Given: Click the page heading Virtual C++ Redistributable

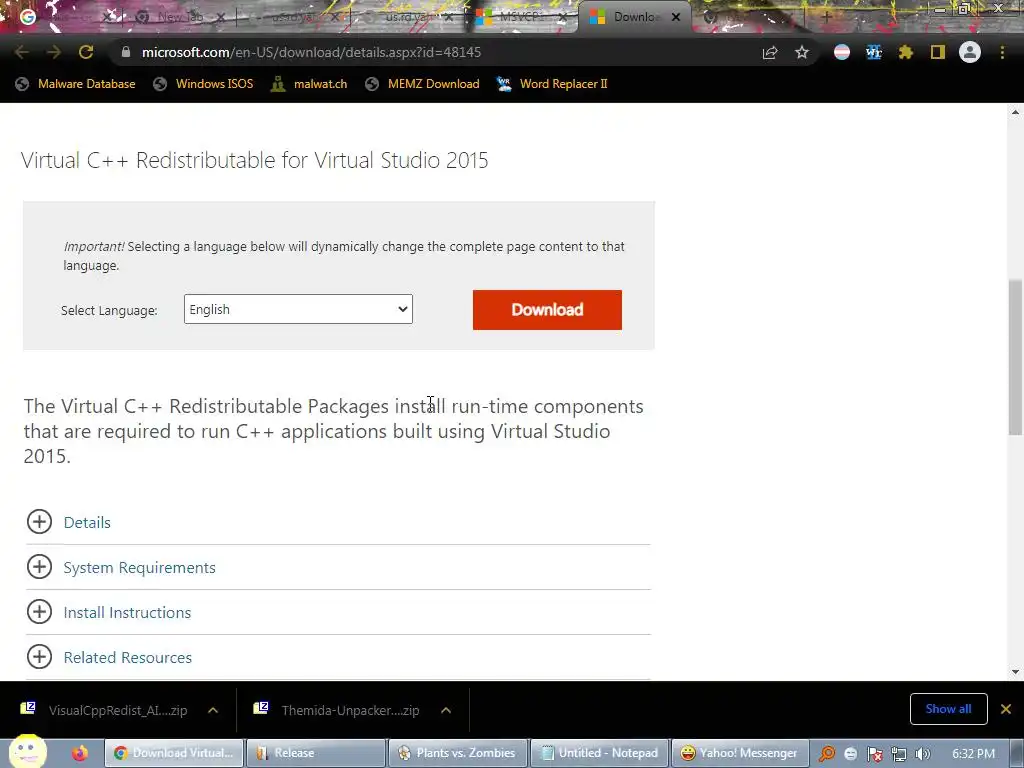Looking at the screenshot, I should [255, 160].
